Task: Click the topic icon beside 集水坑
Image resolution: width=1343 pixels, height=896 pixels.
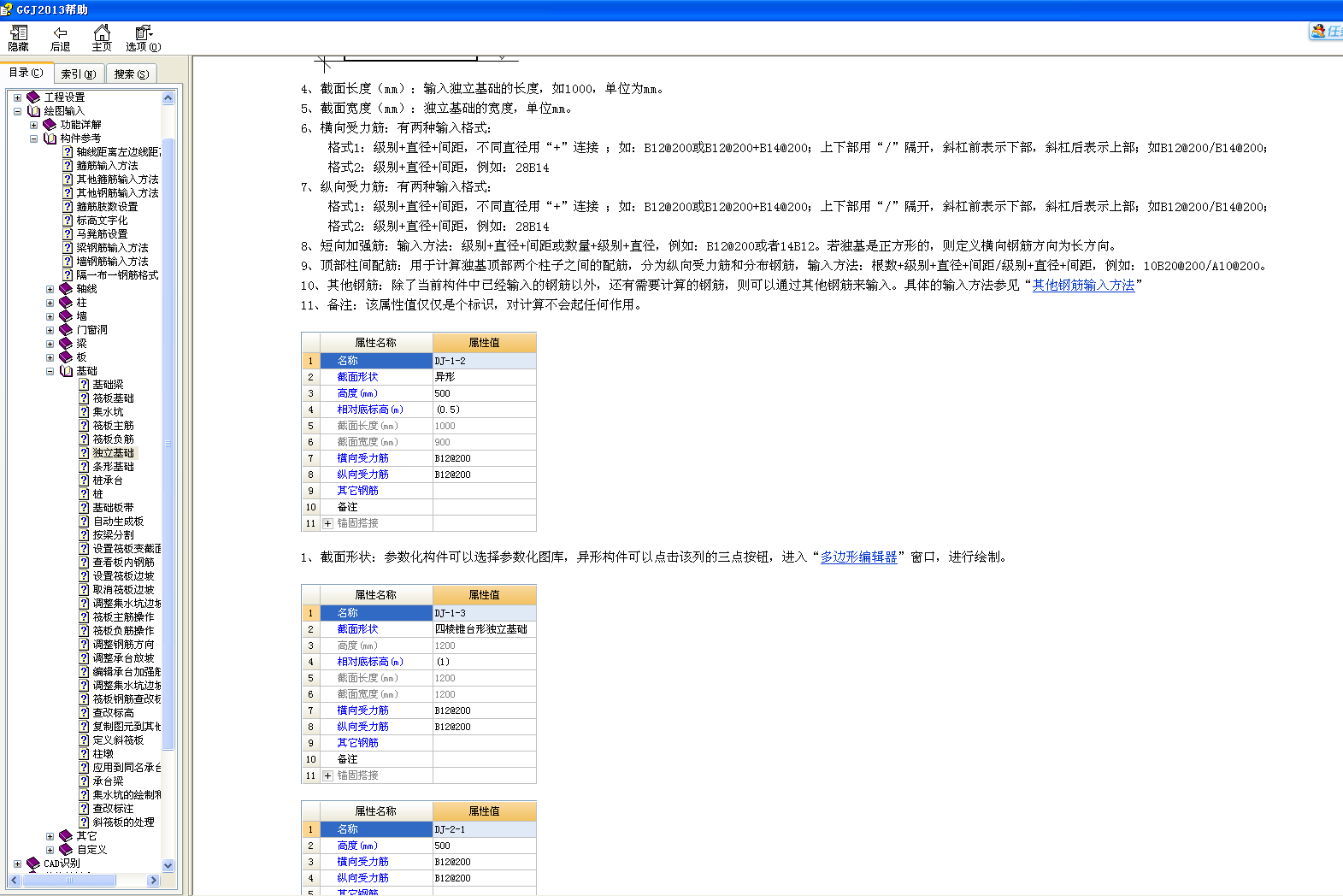Action: 84,412
